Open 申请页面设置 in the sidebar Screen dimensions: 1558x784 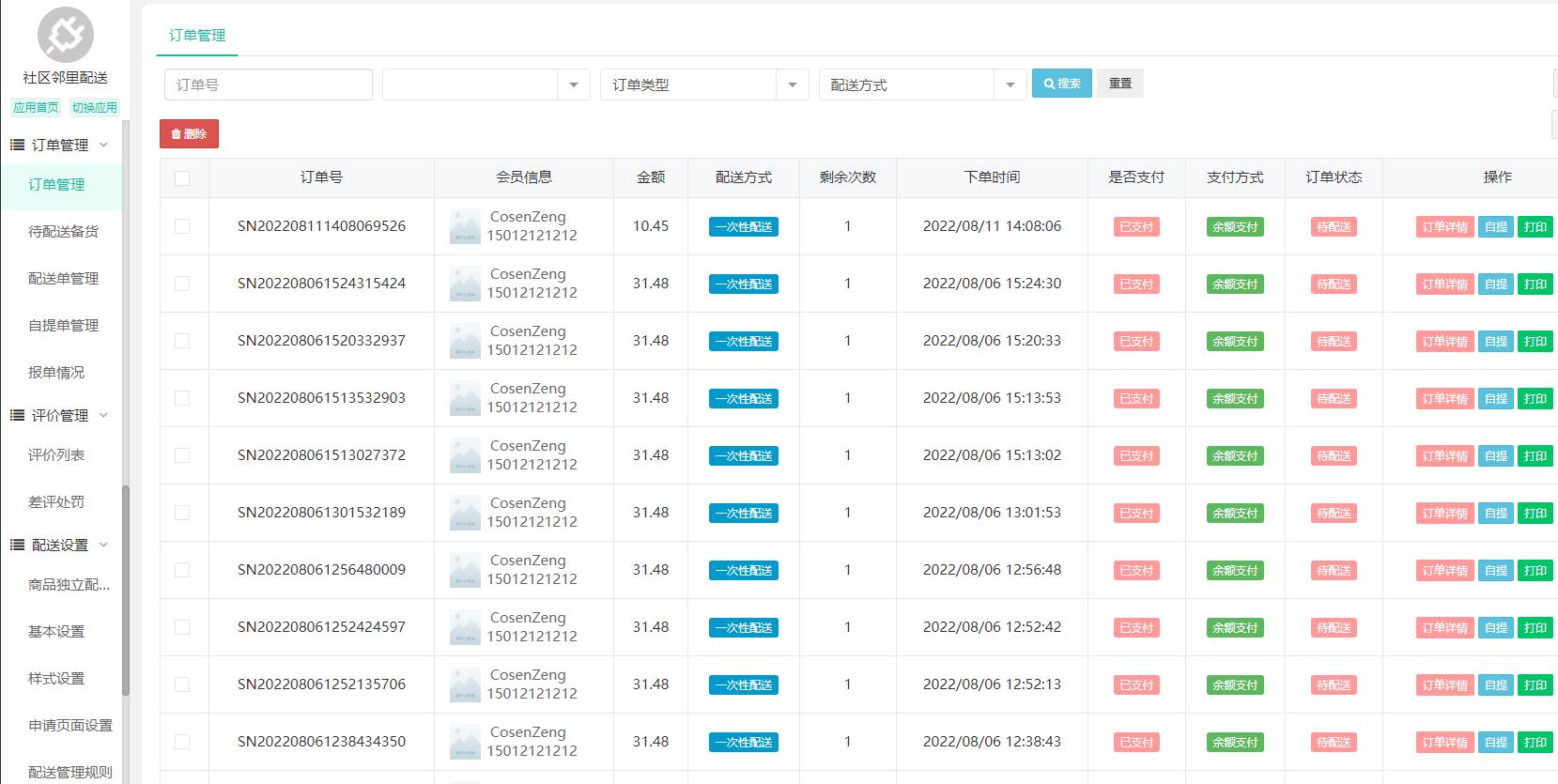pos(70,726)
